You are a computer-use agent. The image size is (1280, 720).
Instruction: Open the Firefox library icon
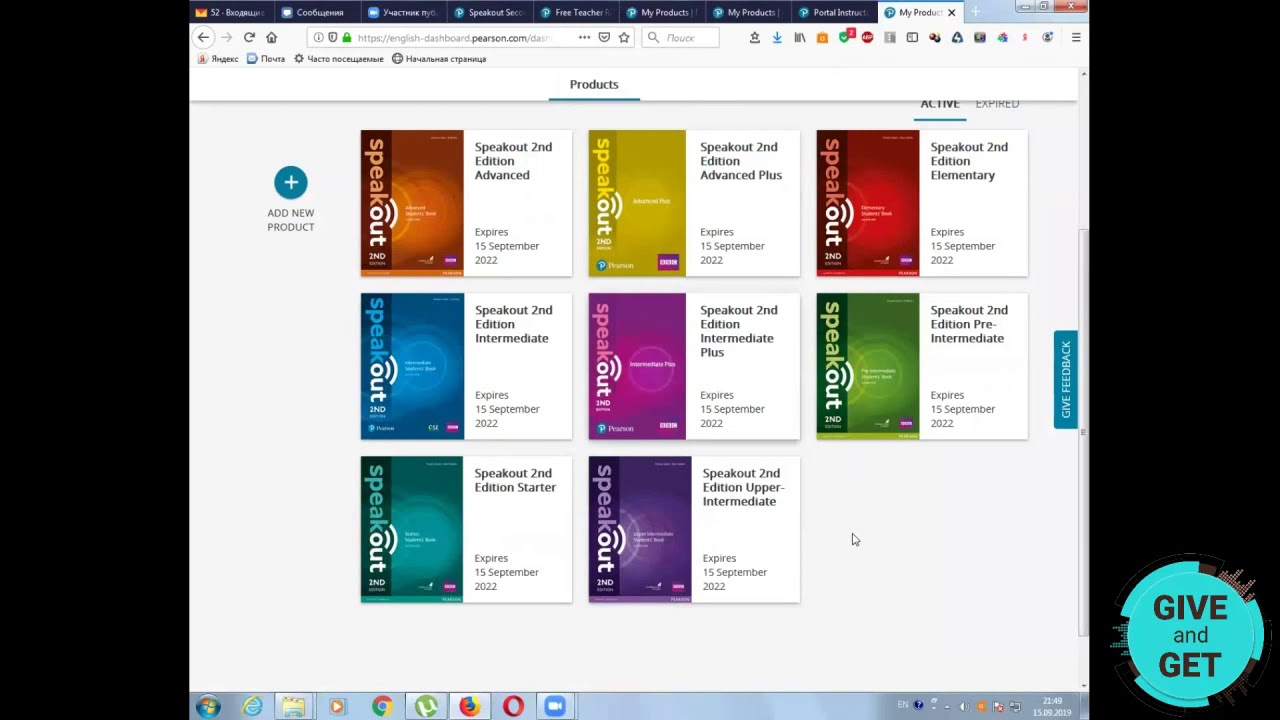(799, 37)
